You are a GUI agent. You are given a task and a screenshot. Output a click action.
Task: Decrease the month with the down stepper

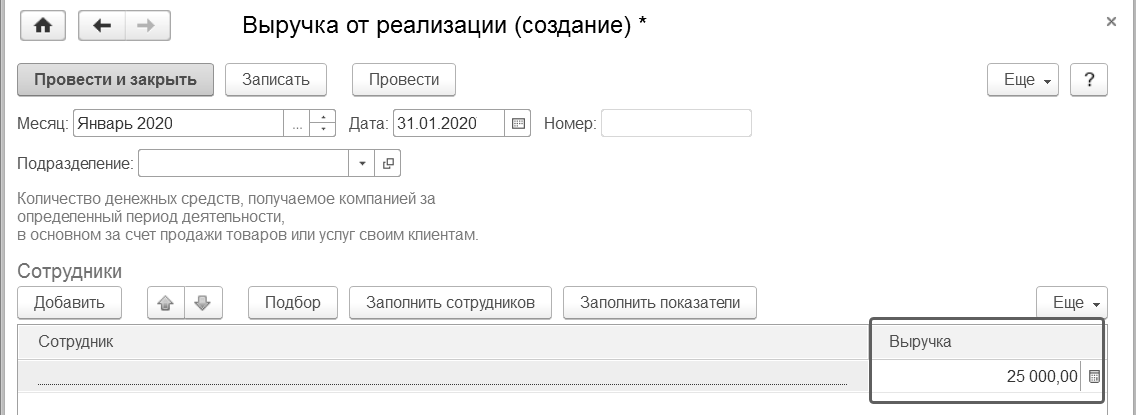[x=322, y=130]
